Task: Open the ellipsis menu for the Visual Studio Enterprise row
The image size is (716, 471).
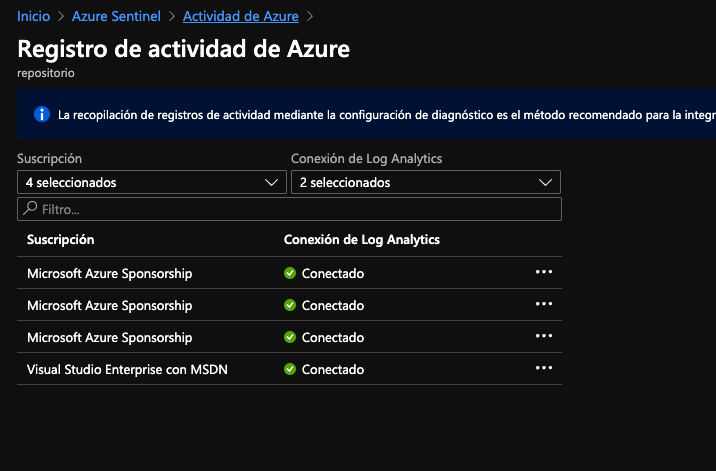Action: click(544, 368)
